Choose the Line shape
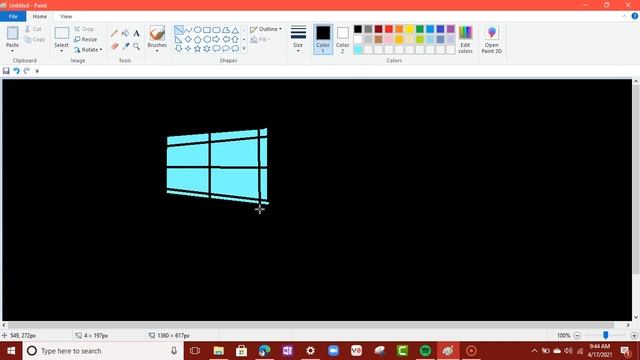Viewport: 640px width, 360px height. (179, 30)
